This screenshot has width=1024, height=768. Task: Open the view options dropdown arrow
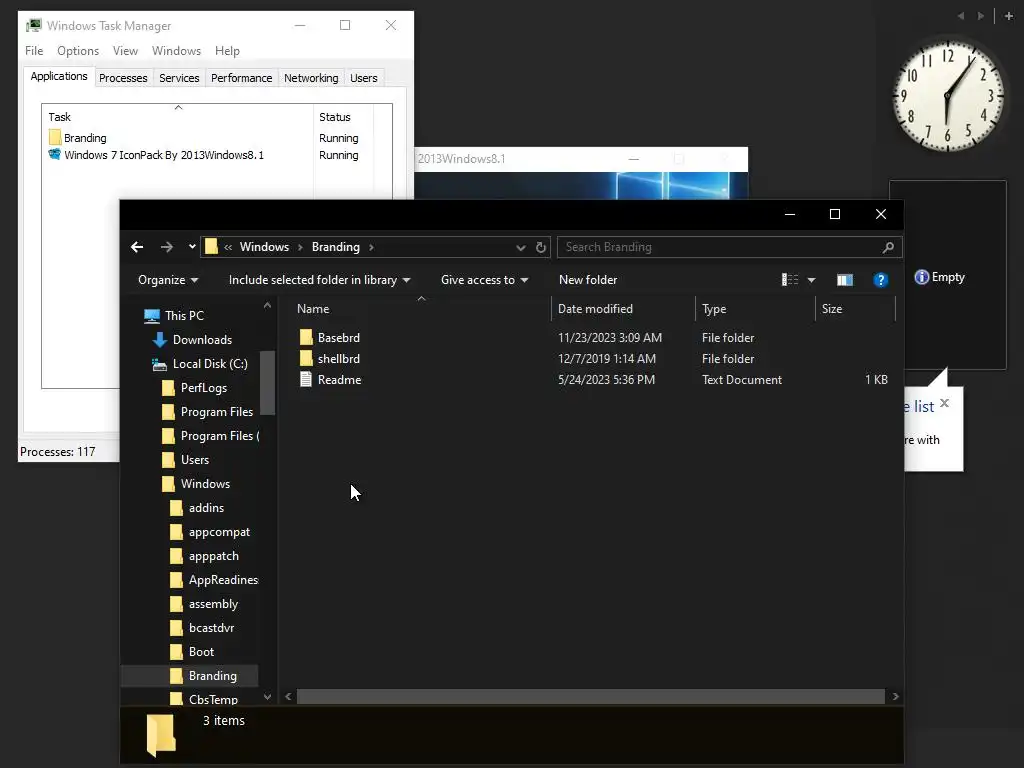(x=811, y=280)
